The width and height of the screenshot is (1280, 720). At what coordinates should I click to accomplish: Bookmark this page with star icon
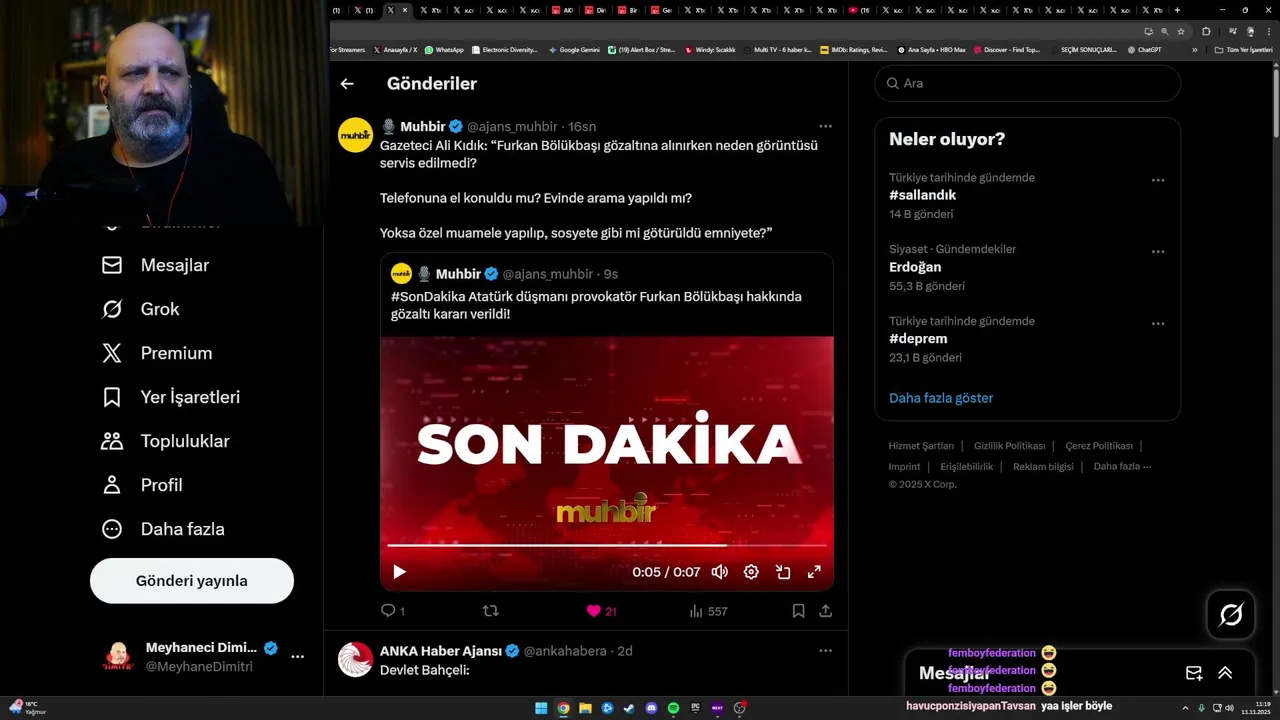(1181, 31)
